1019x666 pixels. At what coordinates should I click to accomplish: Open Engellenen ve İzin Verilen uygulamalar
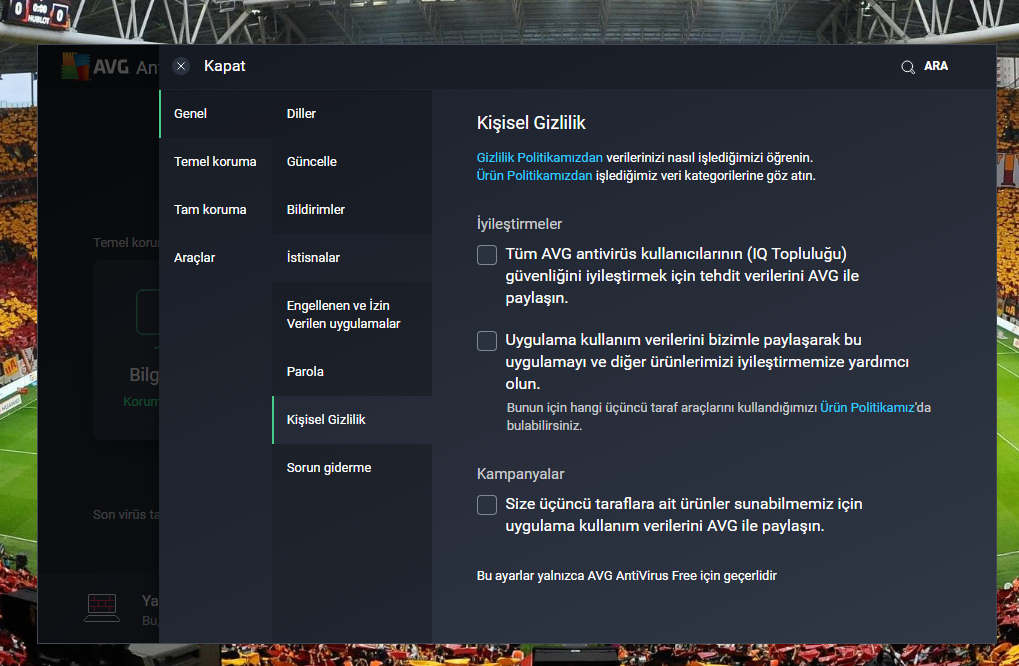click(x=343, y=314)
